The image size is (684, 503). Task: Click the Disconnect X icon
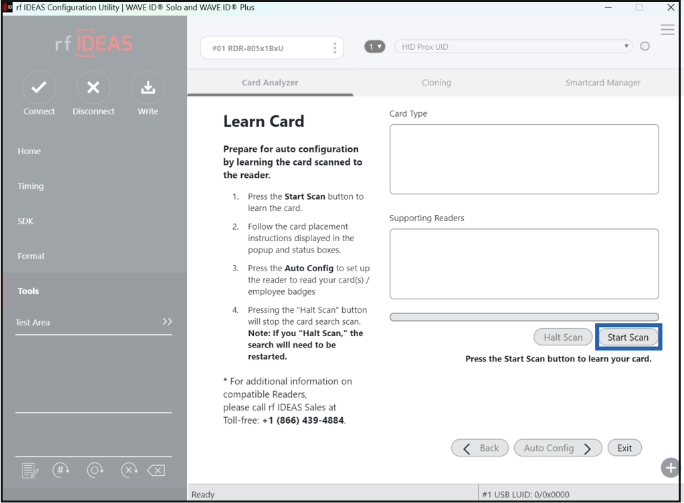coord(93,88)
